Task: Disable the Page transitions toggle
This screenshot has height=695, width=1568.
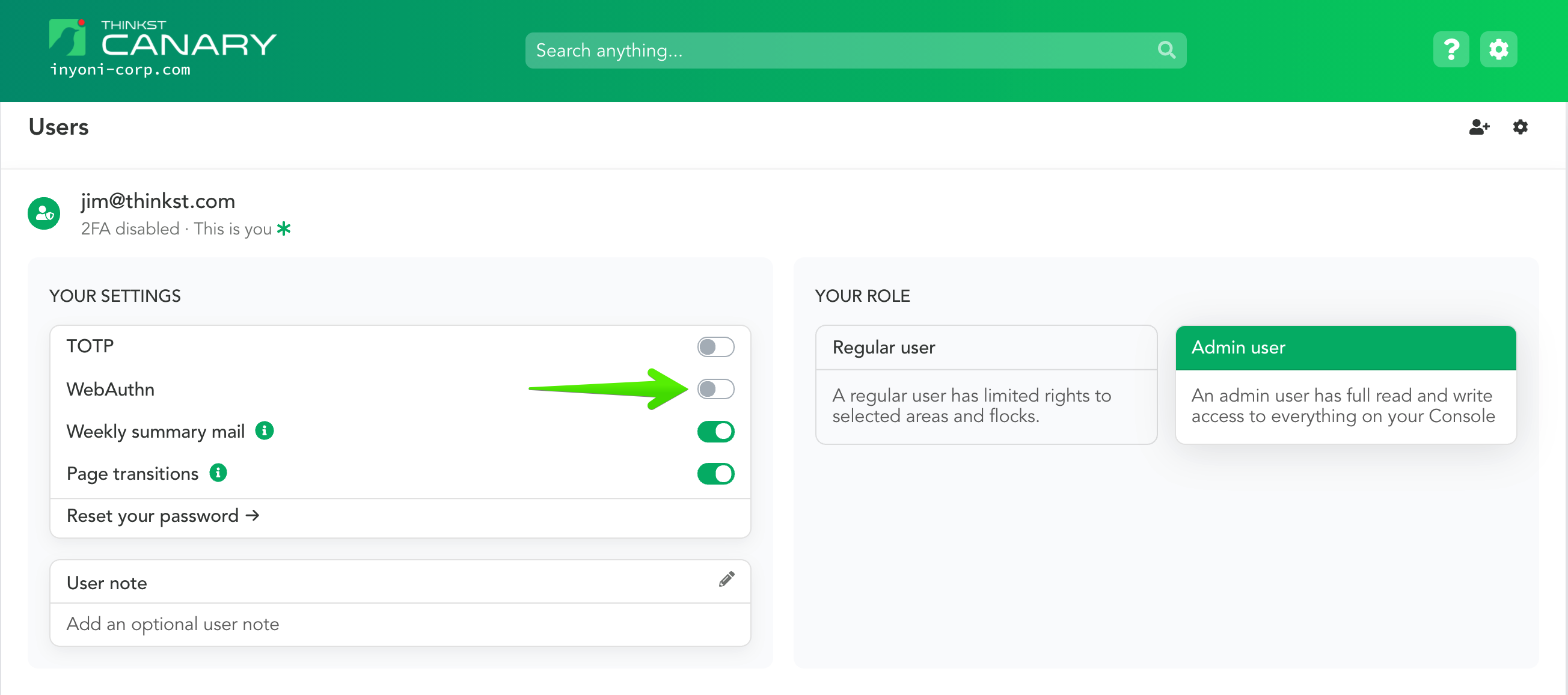Action: pyautogui.click(x=715, y=474)
